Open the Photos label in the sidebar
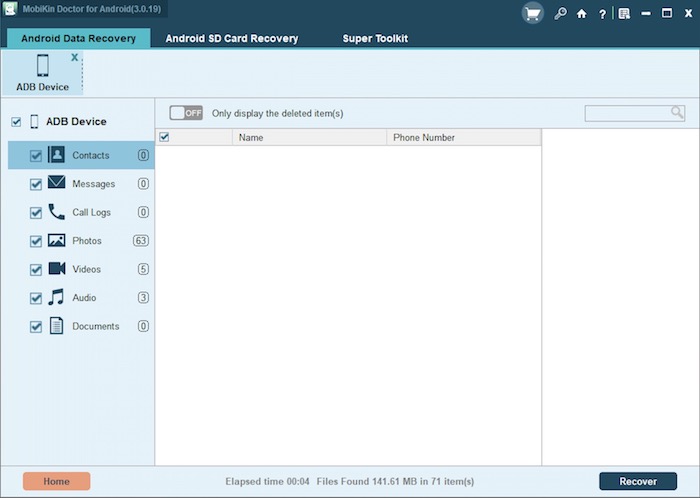700x498 pixels. (87, 241)
